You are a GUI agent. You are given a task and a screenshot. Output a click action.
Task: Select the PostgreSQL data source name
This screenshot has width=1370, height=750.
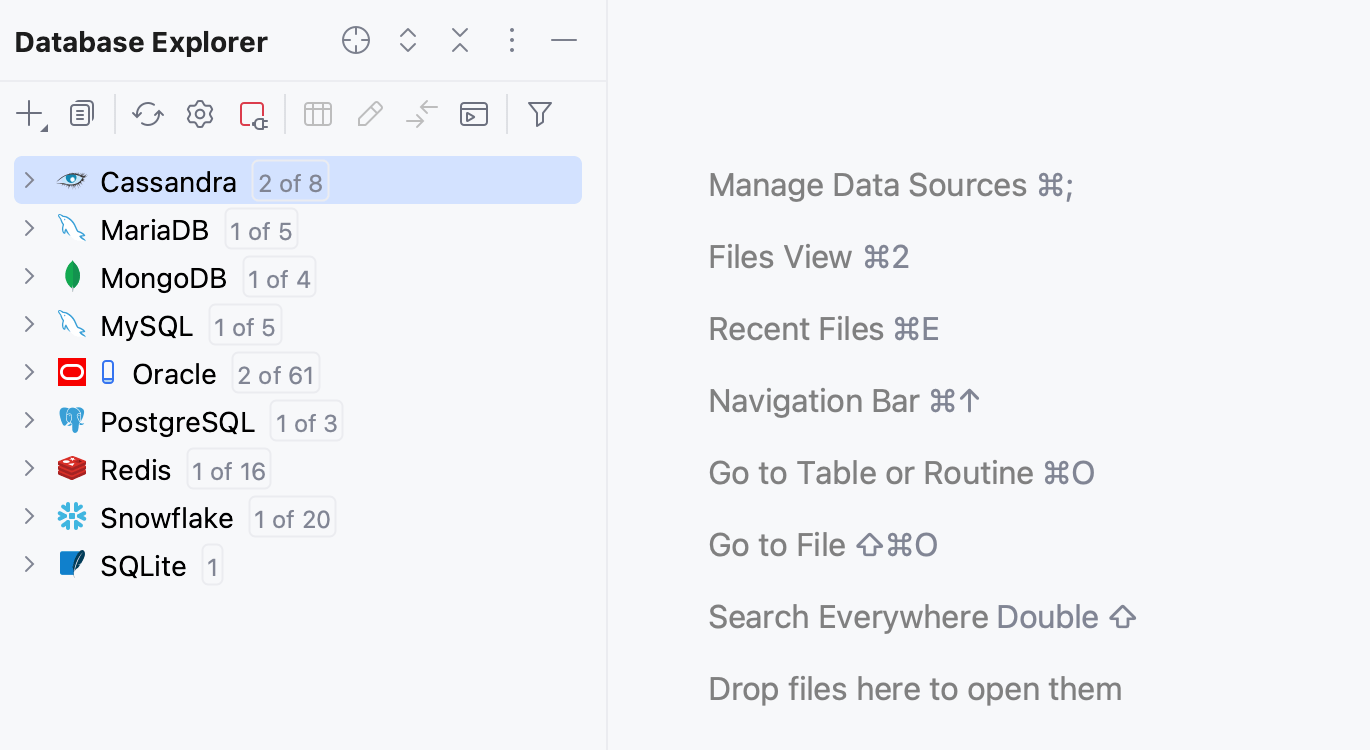[x=178, y=422]
